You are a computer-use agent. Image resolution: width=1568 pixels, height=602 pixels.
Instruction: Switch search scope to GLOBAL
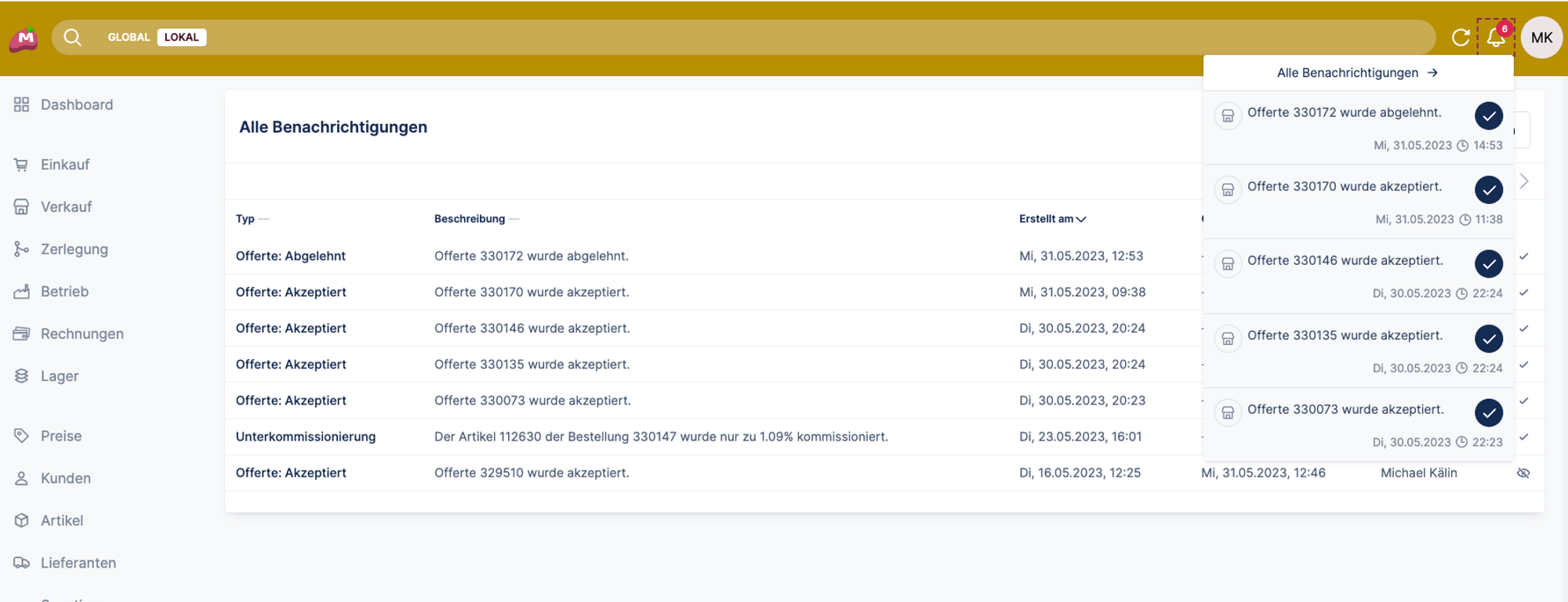pyautogui.click(x=129, y=38)
